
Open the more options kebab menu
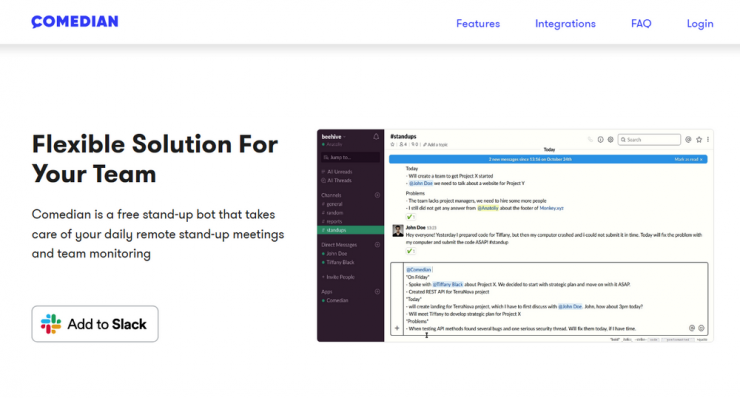click(x=708, y=139)
